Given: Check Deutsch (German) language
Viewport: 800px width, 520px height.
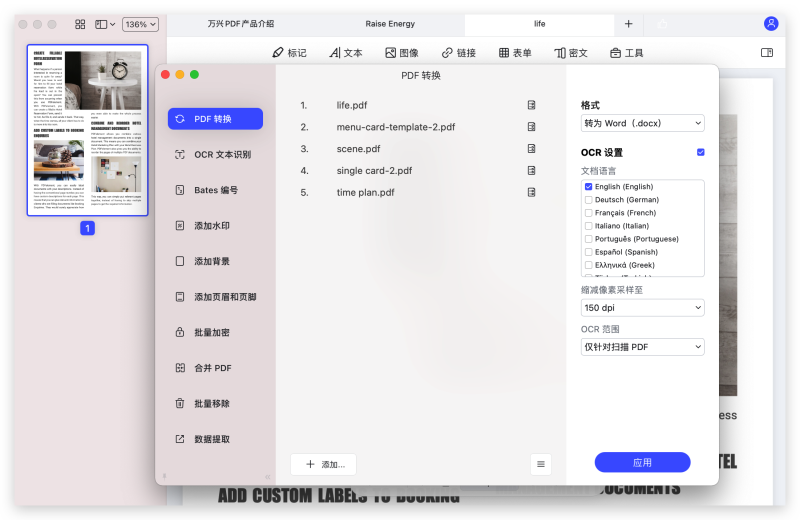Looking at the screenshot, I should pos(588,200).
